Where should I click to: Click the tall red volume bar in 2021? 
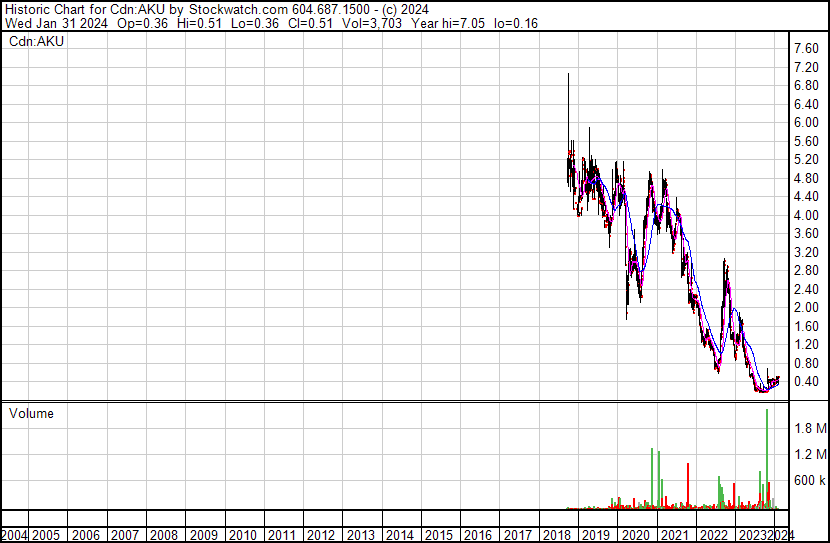coord(688,486)
